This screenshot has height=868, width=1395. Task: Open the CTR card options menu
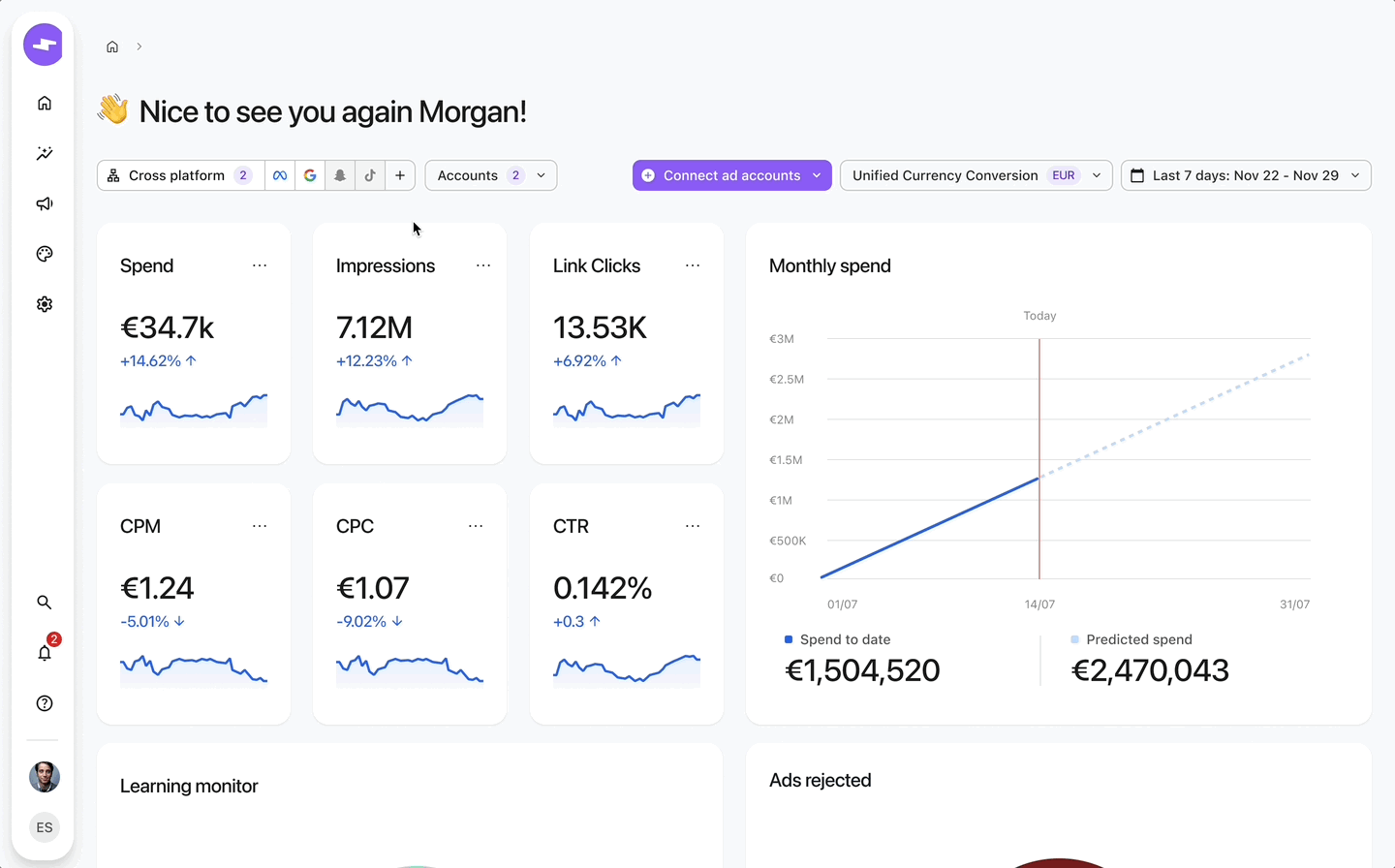pyautogui.click(x=693, y=526)
